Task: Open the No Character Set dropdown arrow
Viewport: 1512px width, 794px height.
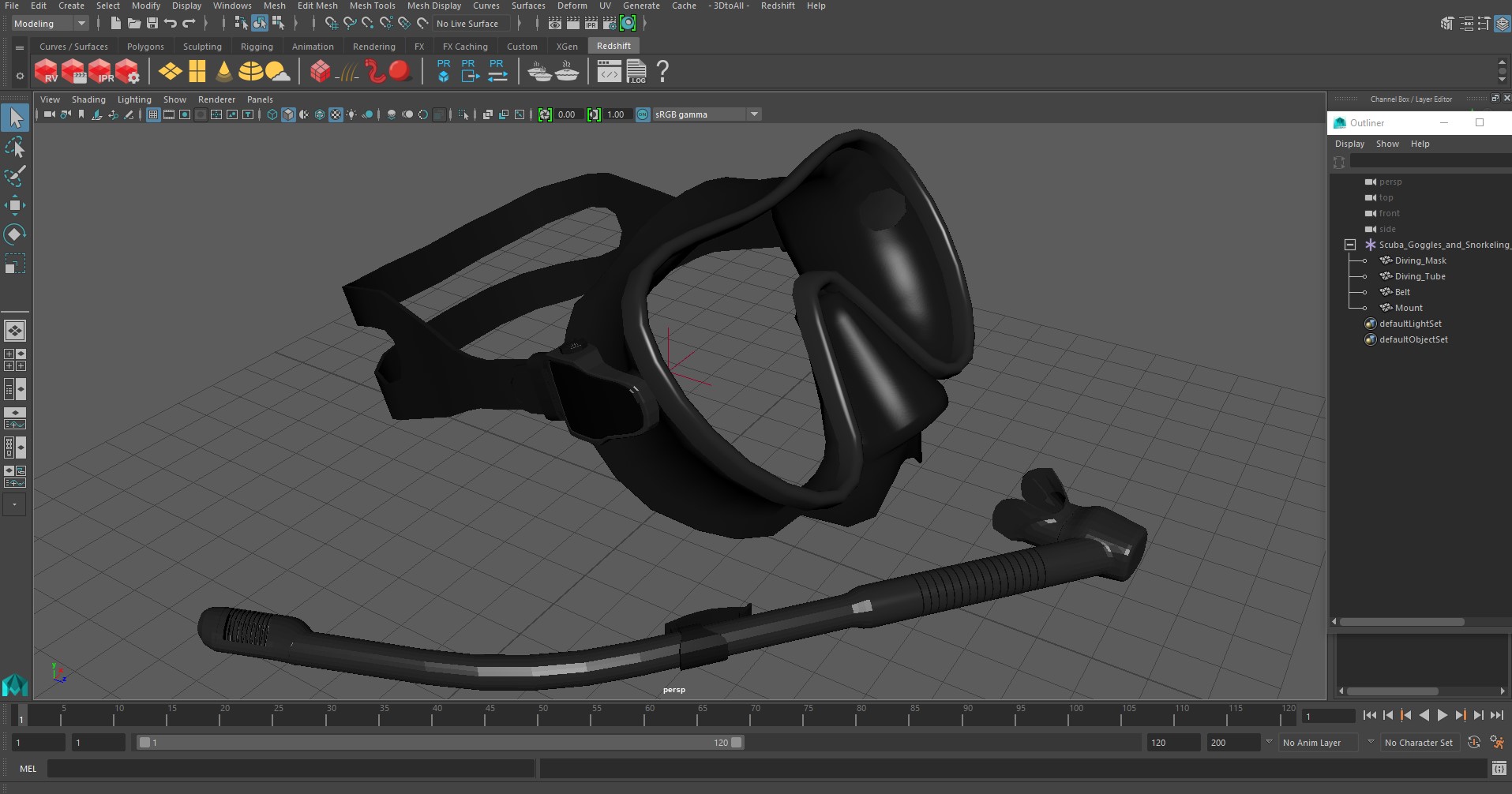Action: (x=1371, y=742)
